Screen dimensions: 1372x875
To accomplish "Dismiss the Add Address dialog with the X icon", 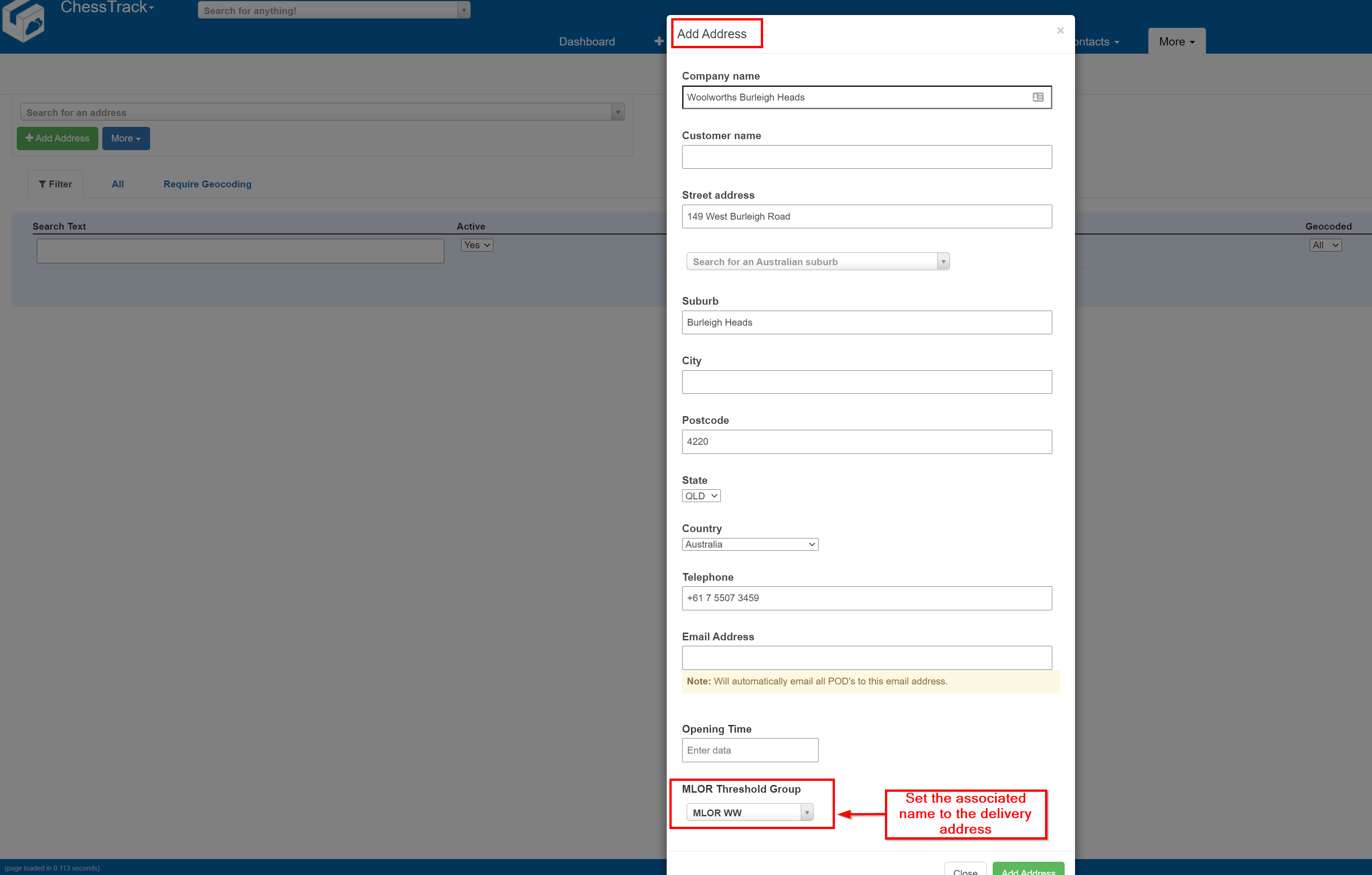I will point(1060,30).
